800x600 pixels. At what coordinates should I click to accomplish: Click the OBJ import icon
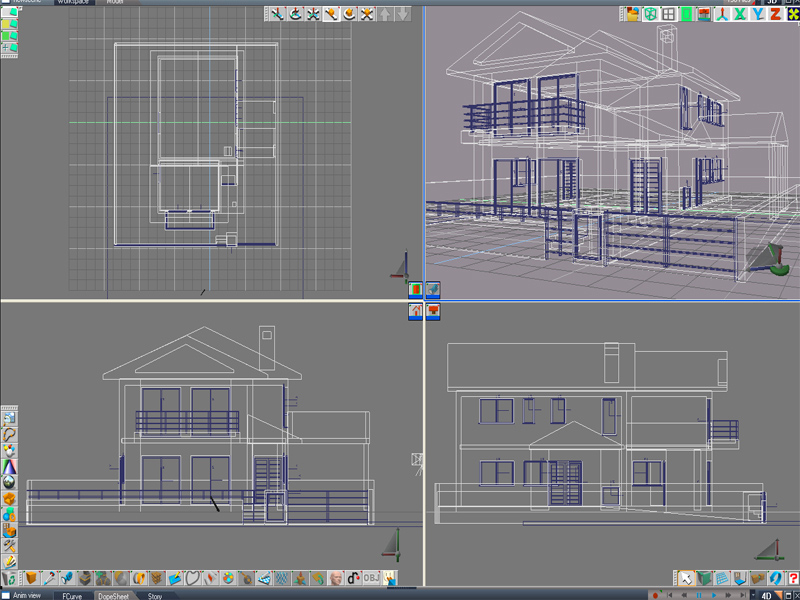(x=371, y=578)
